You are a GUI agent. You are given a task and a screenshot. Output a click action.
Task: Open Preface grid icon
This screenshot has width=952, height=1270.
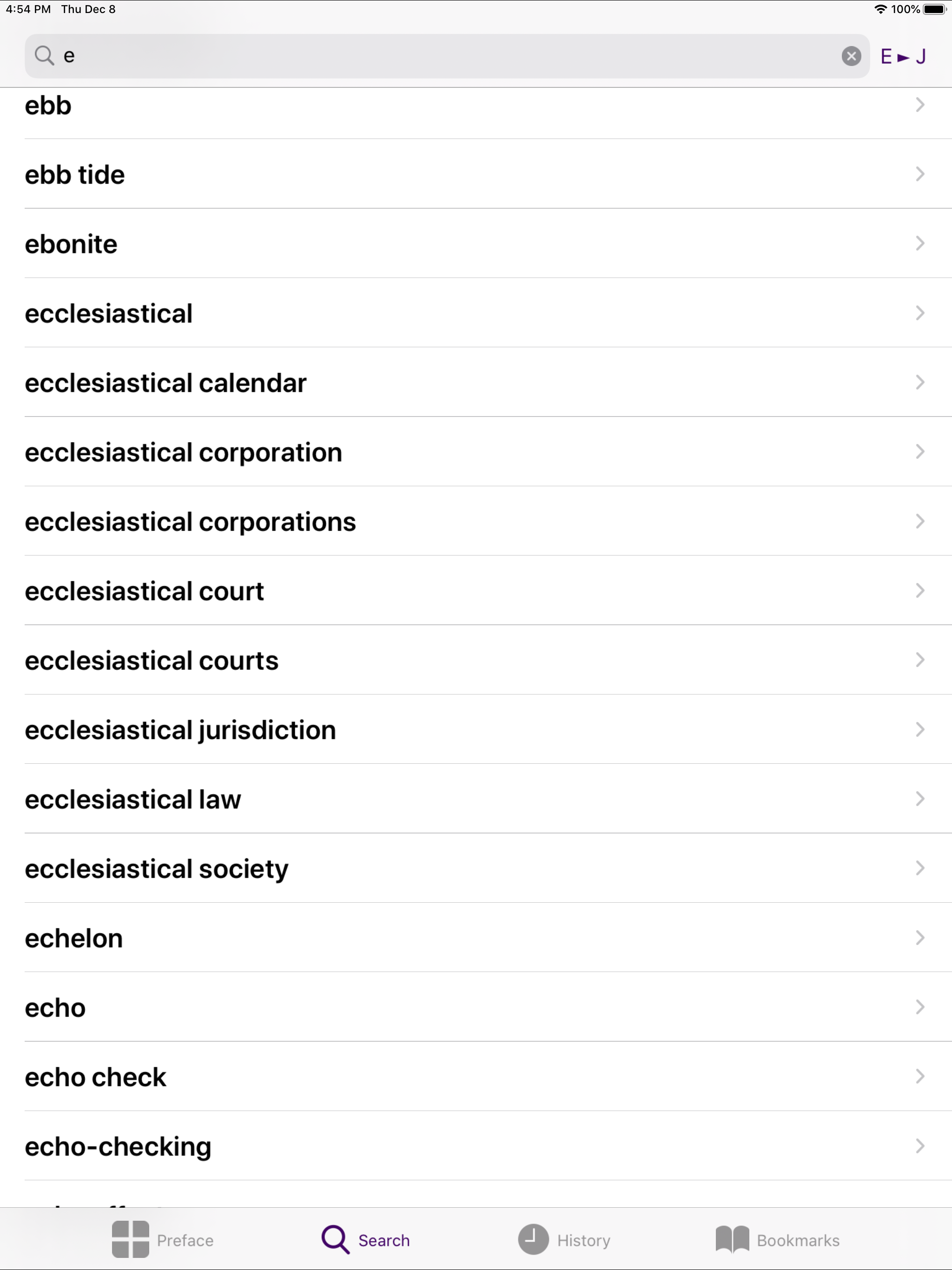pyautogui.click(x=130, y=1240)
